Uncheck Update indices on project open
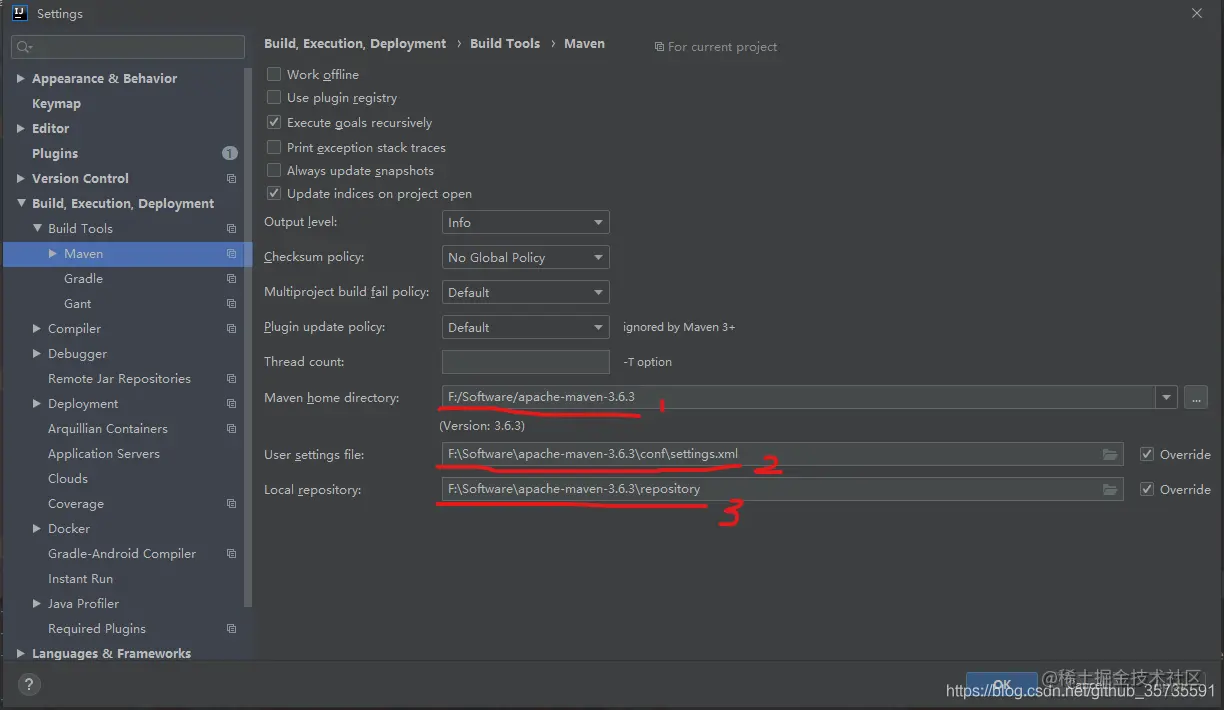The image size is (1224, 710). (x=274, y=194)
